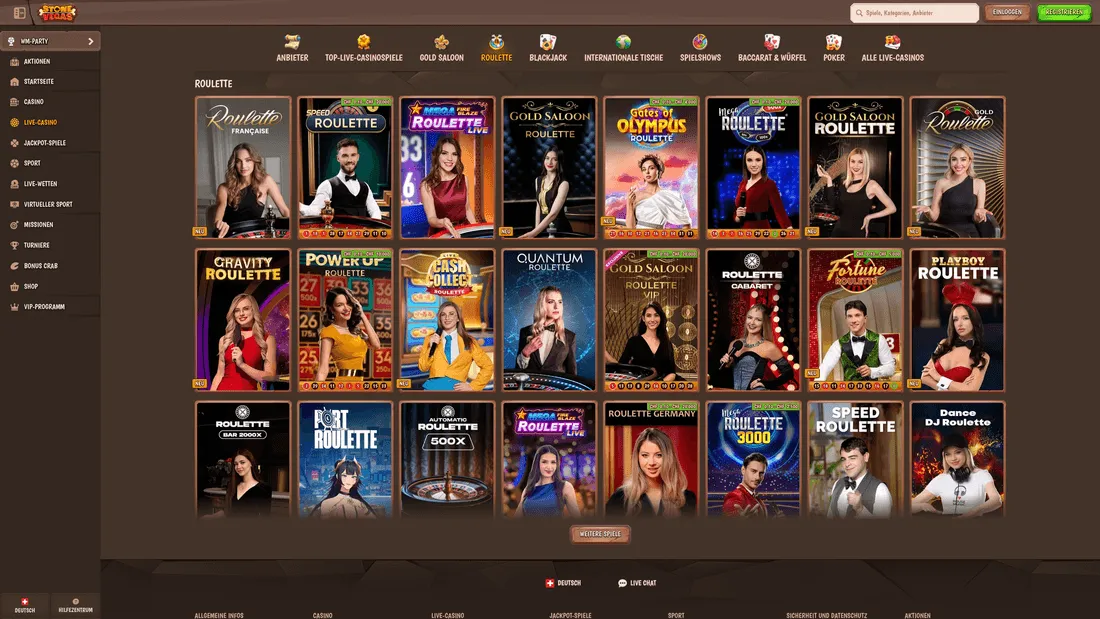Click the Jackpot-Spiele sidebar icon
1100x619 pixels.
coord(14,143)
